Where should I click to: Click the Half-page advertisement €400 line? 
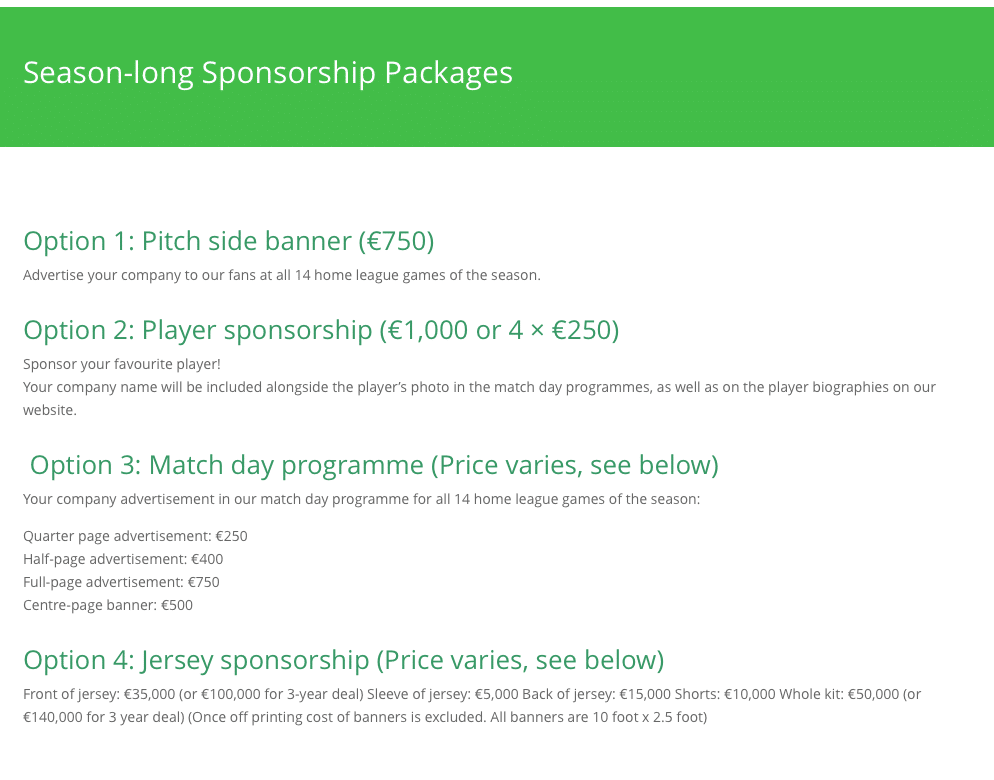click(x=123, y=559)
